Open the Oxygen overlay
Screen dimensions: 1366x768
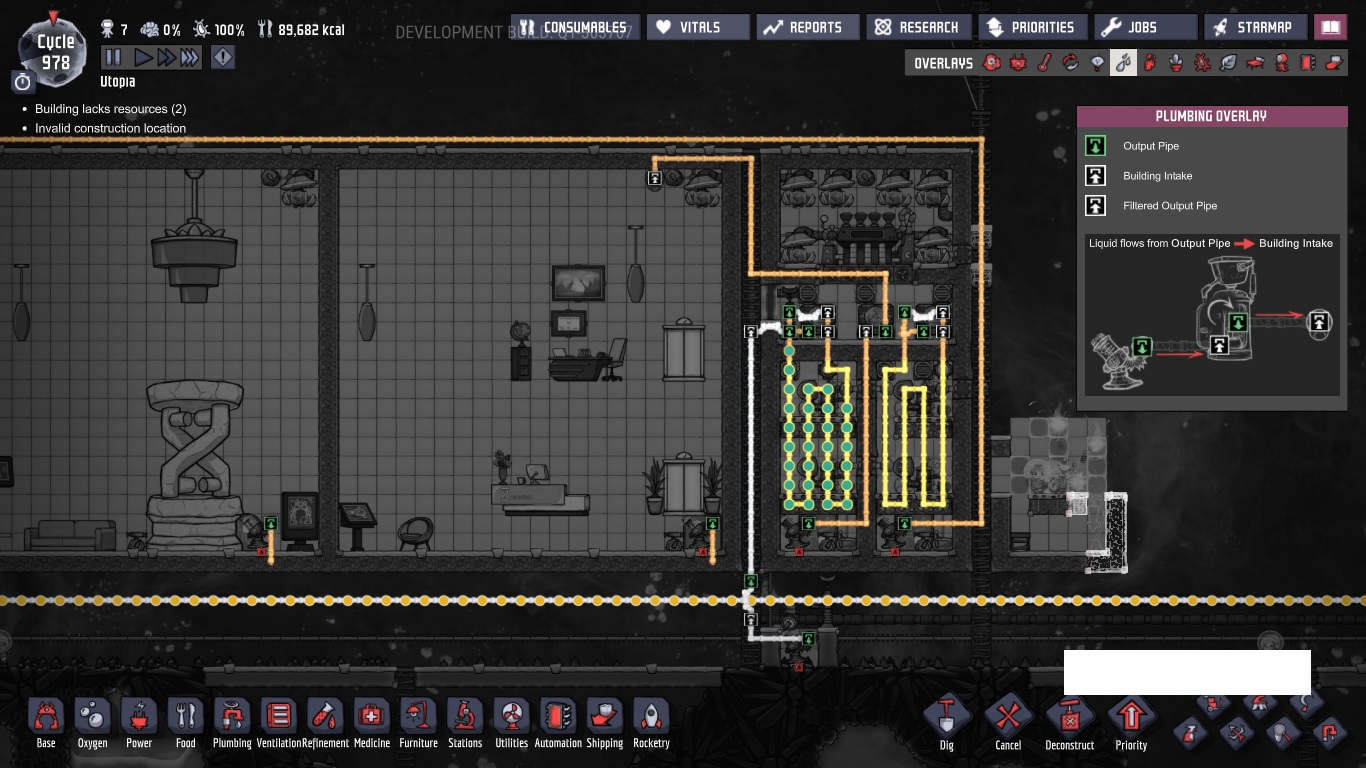pyautogui.click(x=992, y=63)
